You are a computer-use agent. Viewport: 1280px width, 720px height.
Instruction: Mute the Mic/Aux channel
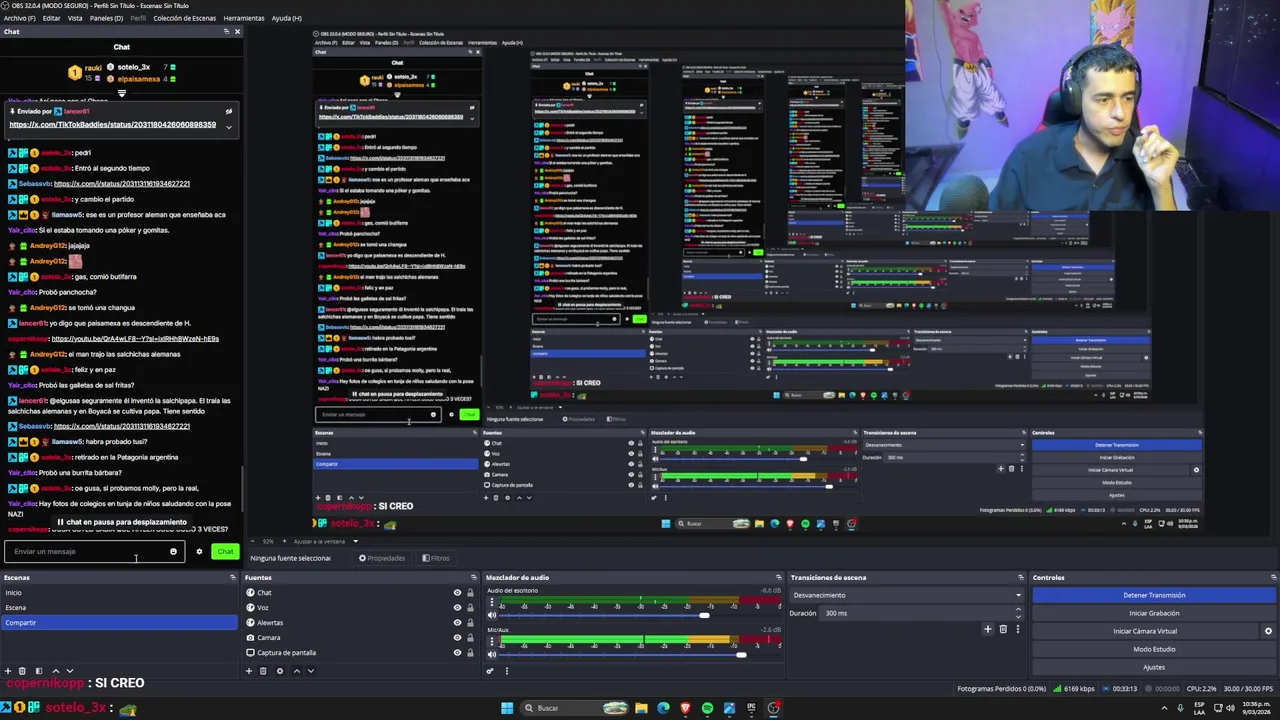tap(491, 654)
